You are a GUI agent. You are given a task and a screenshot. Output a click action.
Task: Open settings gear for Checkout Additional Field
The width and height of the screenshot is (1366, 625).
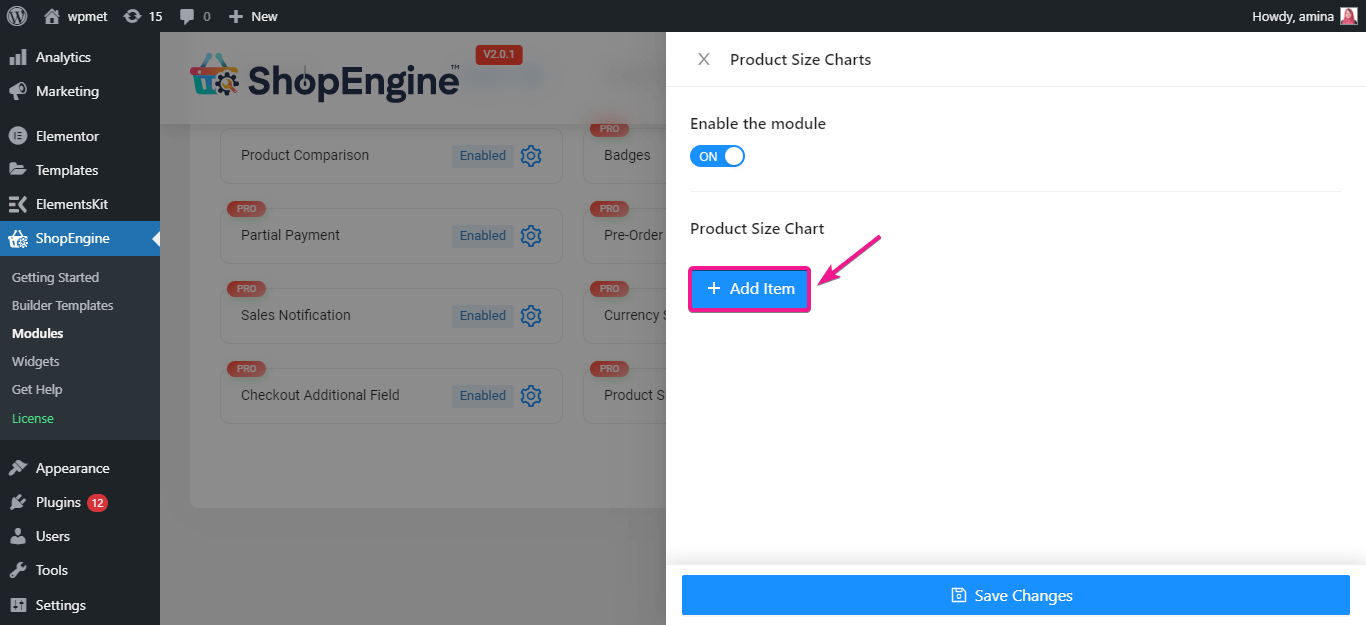[x=531, y=396]
